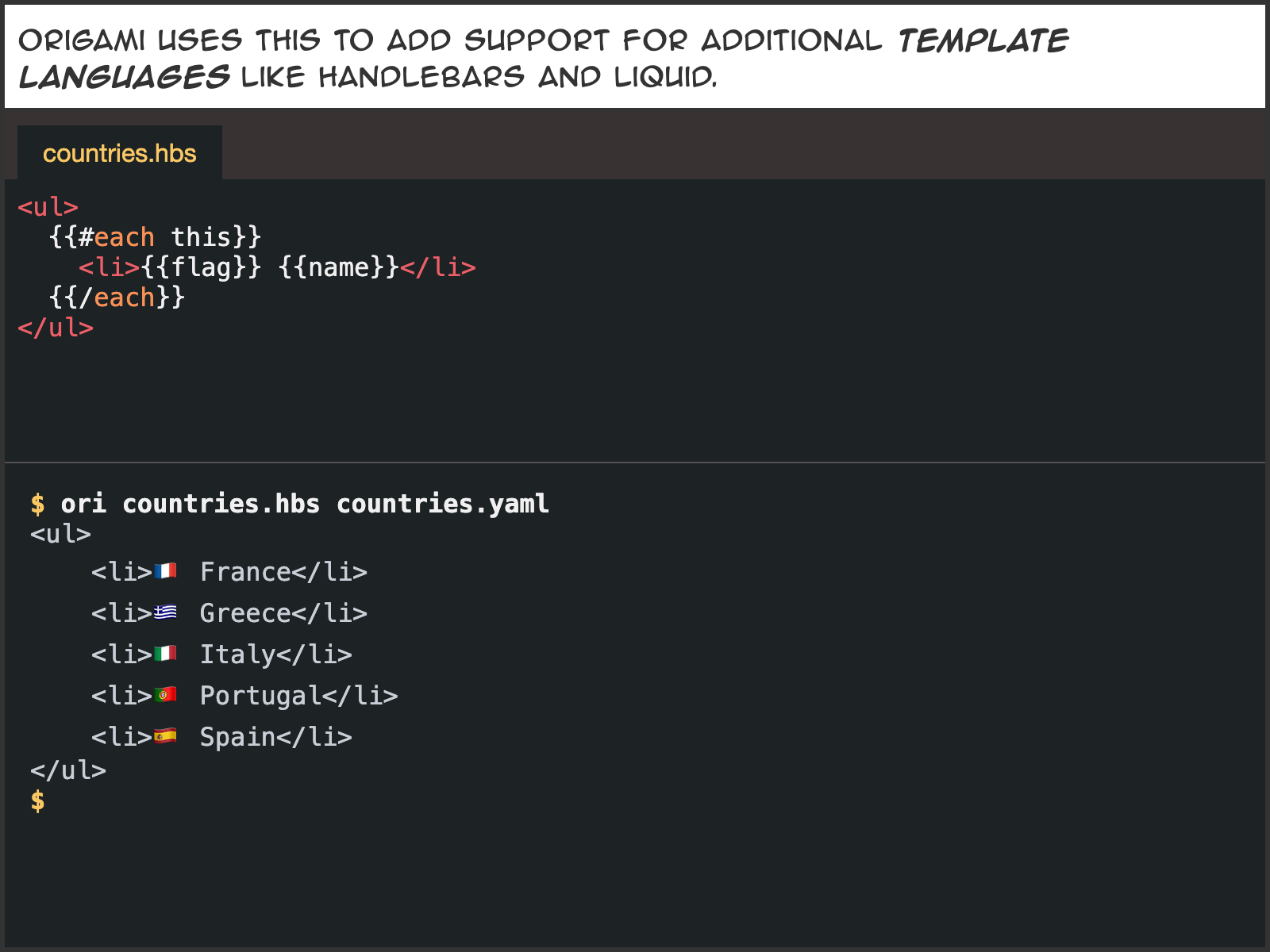Click the {{name}} placeholder in template
1270x952 pixels.
[x=339, y=267]
